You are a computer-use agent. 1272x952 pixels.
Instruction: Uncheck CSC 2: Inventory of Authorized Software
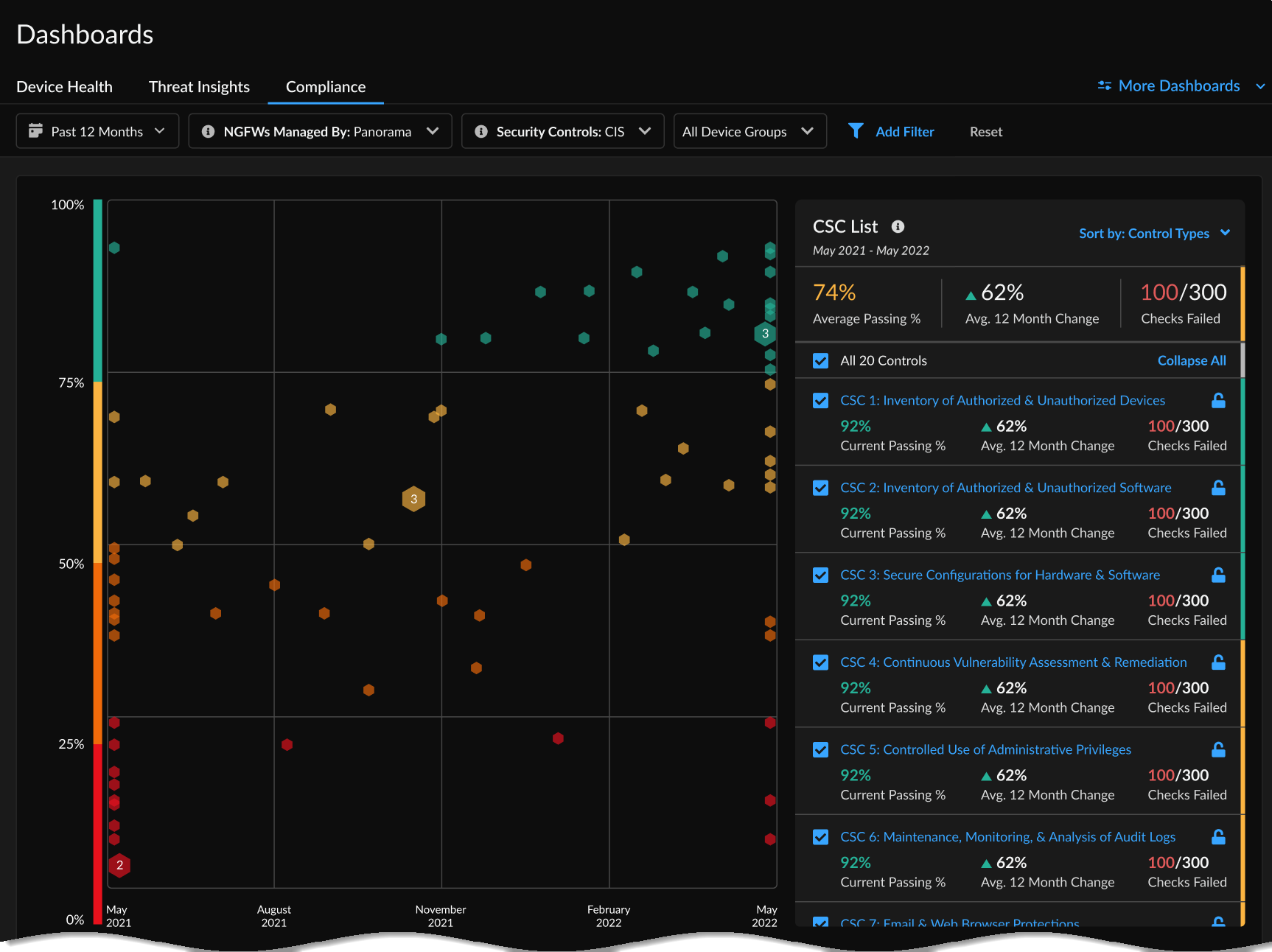point(820,487)
